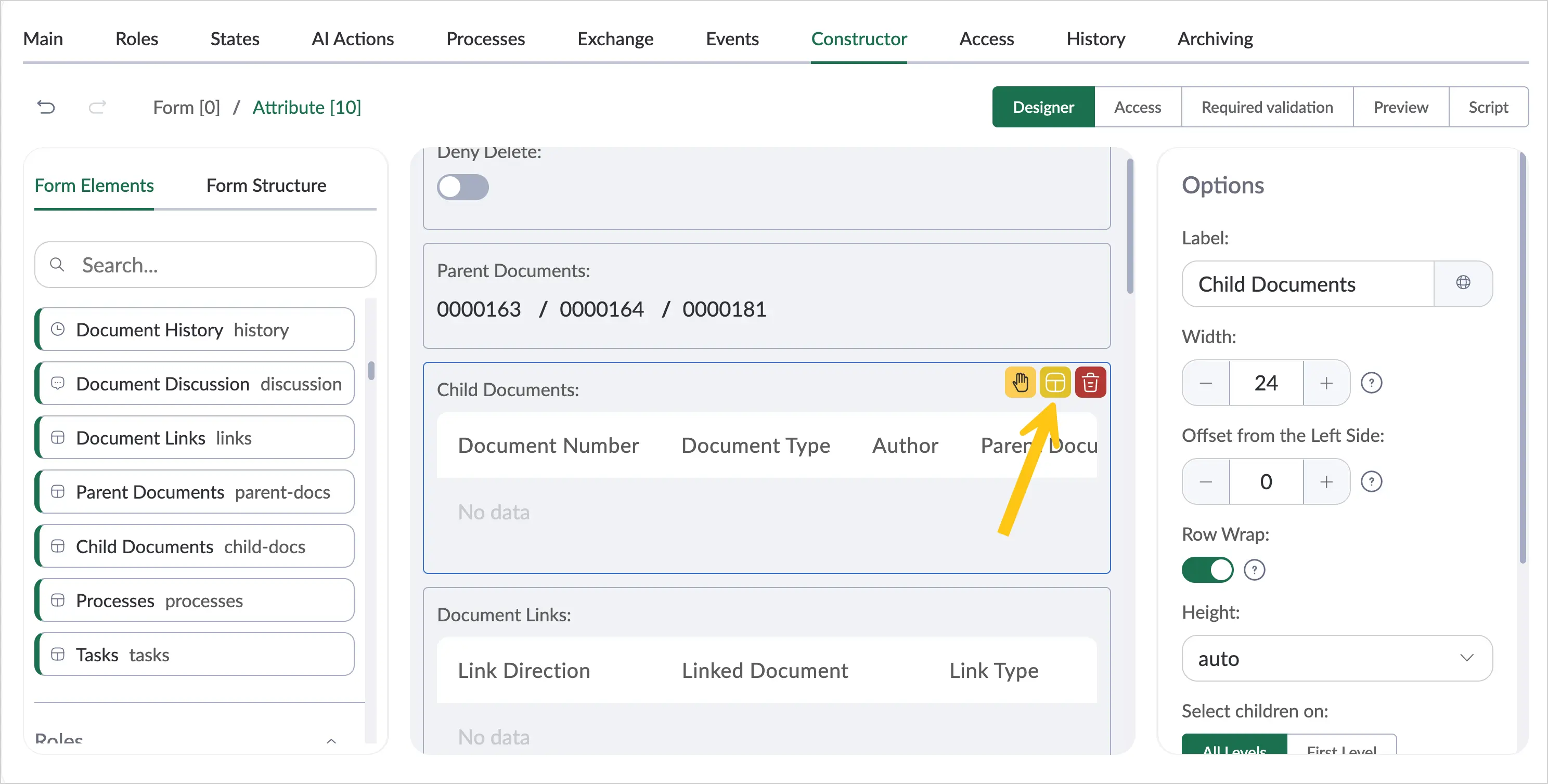Decrease left offset with minus button
Image resolution: width=1548 pixels, height=784 pixels.
[x=1205, y=481]
